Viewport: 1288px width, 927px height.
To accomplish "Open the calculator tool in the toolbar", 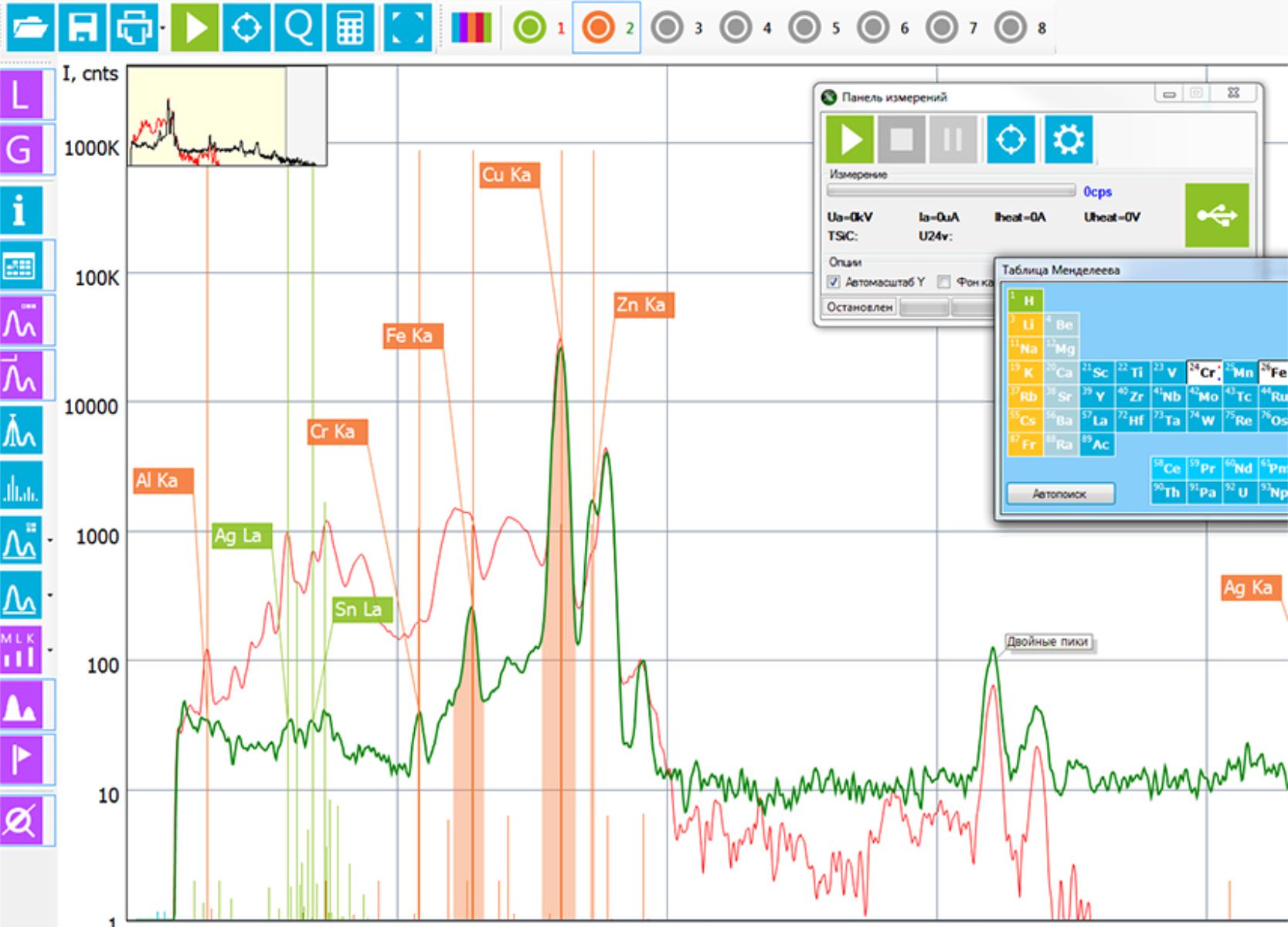I will [x=350, y=28].
